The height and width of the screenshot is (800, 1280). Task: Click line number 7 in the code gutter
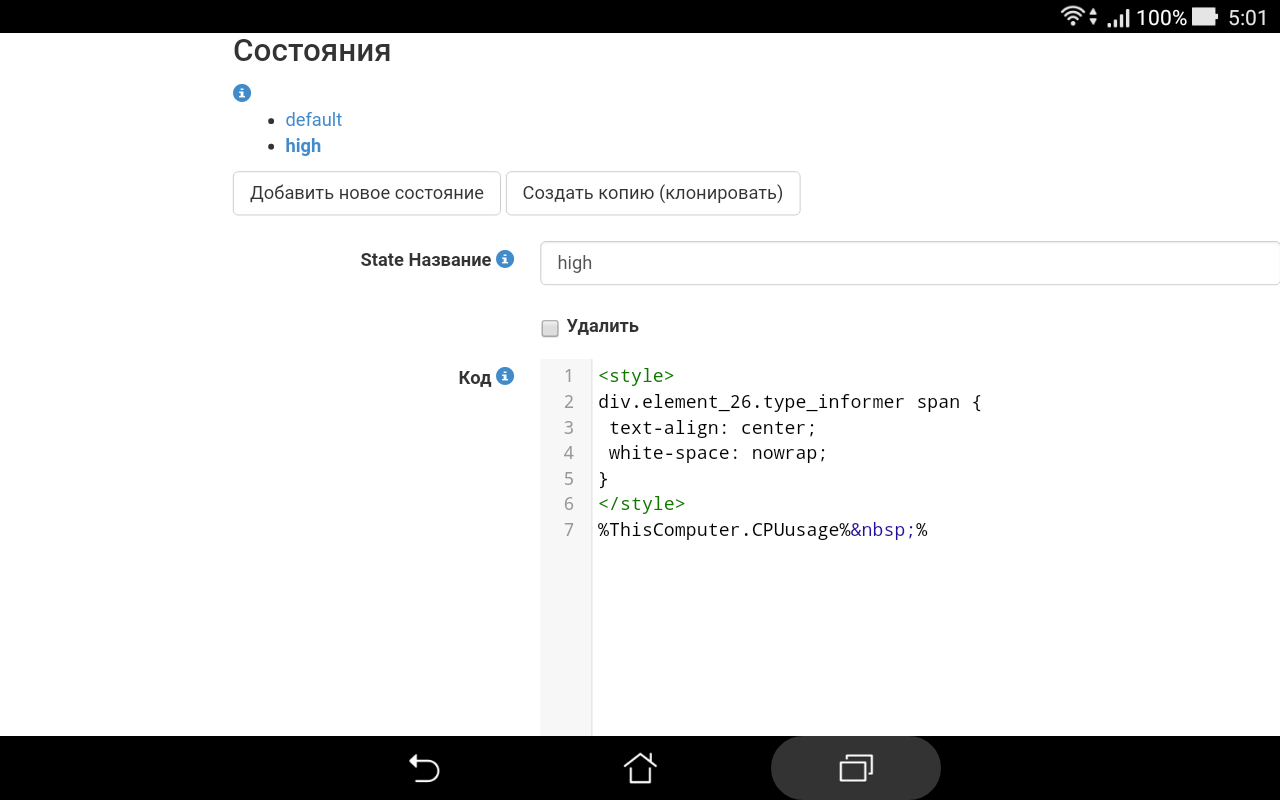pyautogui.click(x=568, y=529)
